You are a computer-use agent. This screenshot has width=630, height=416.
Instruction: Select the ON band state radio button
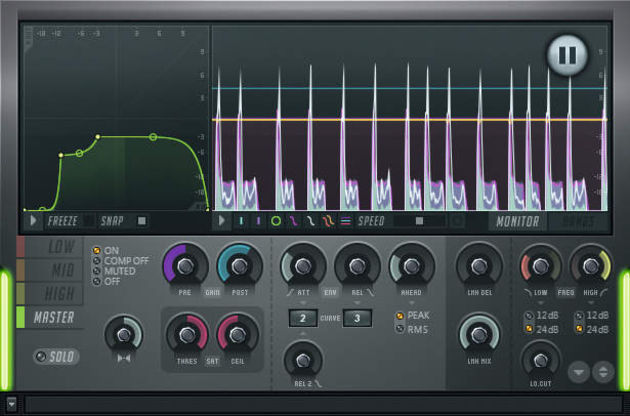[x=96, y=250]
